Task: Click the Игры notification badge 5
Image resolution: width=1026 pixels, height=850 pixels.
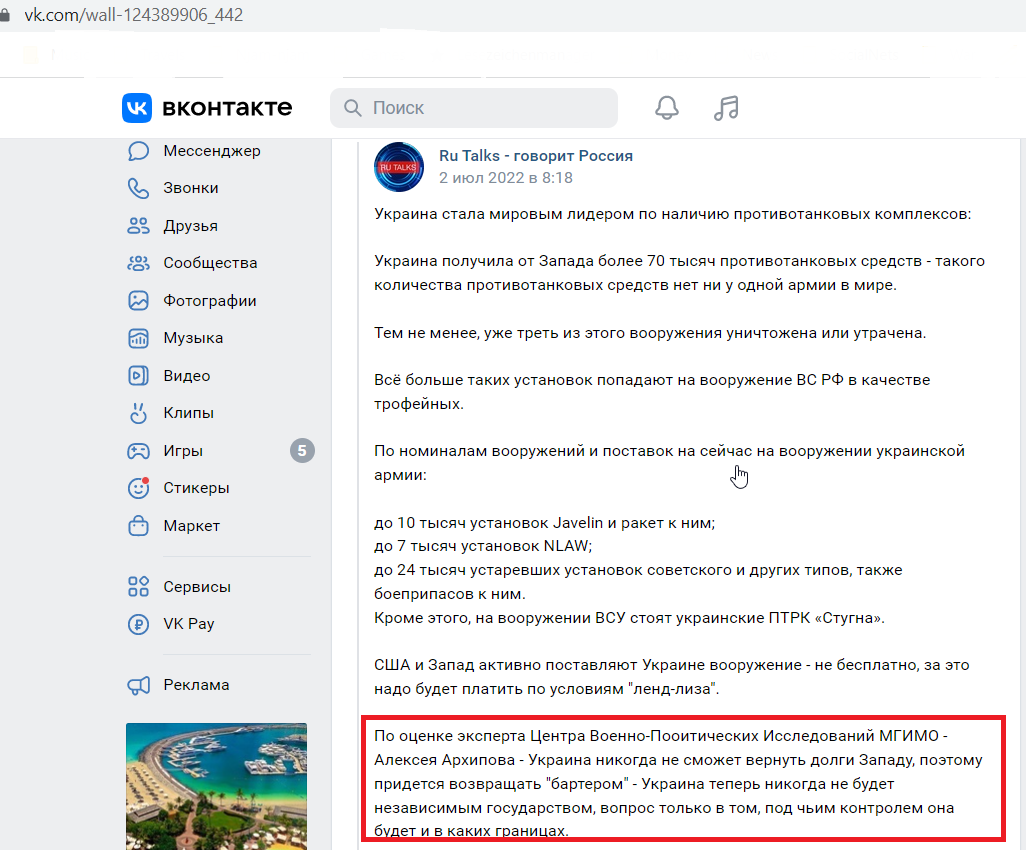Action: 302,451
